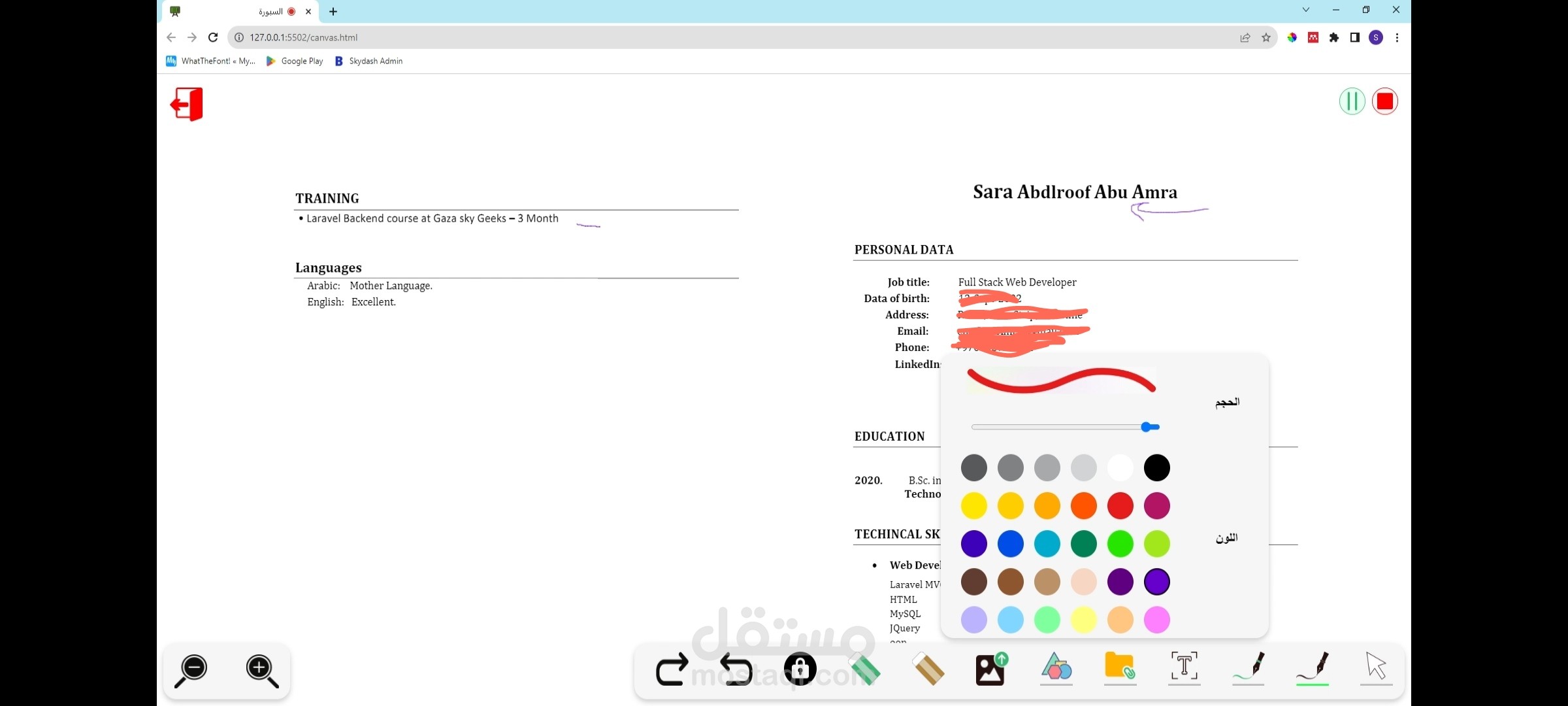Pick the red color swatch
Screen dimensions: 1568x706
click(x=1120, y=505)
